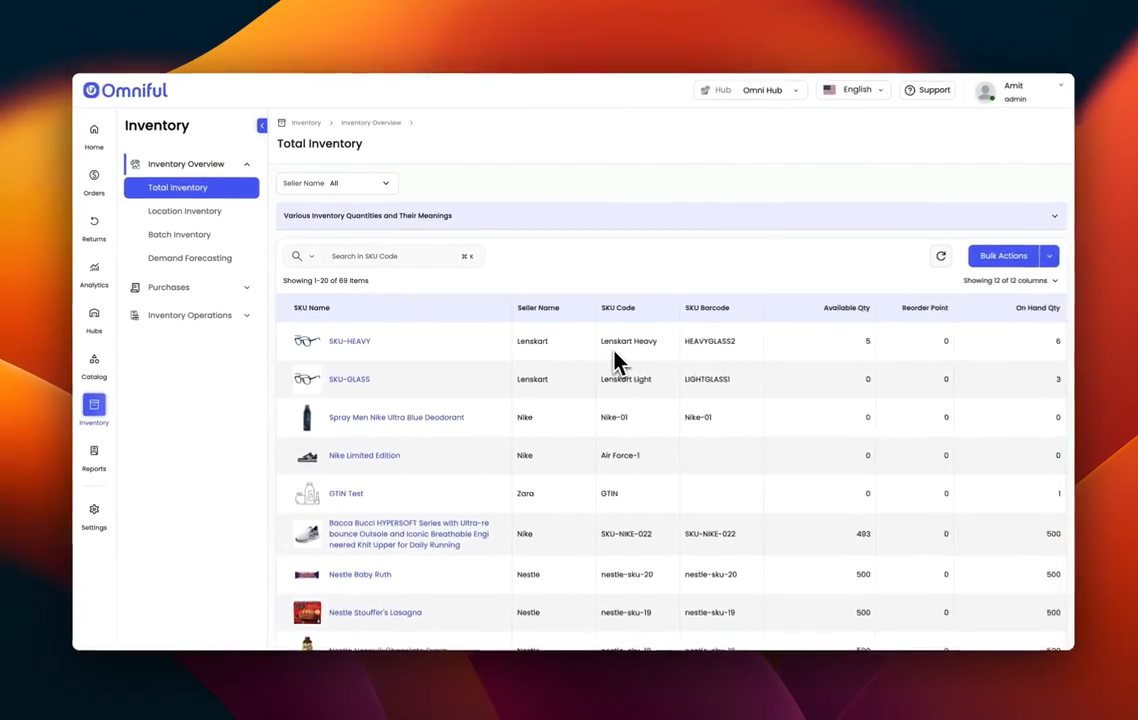Open the Catalog sidebar icon
The width and height of the screenshot is (1138, 720).
click(94, 360)
